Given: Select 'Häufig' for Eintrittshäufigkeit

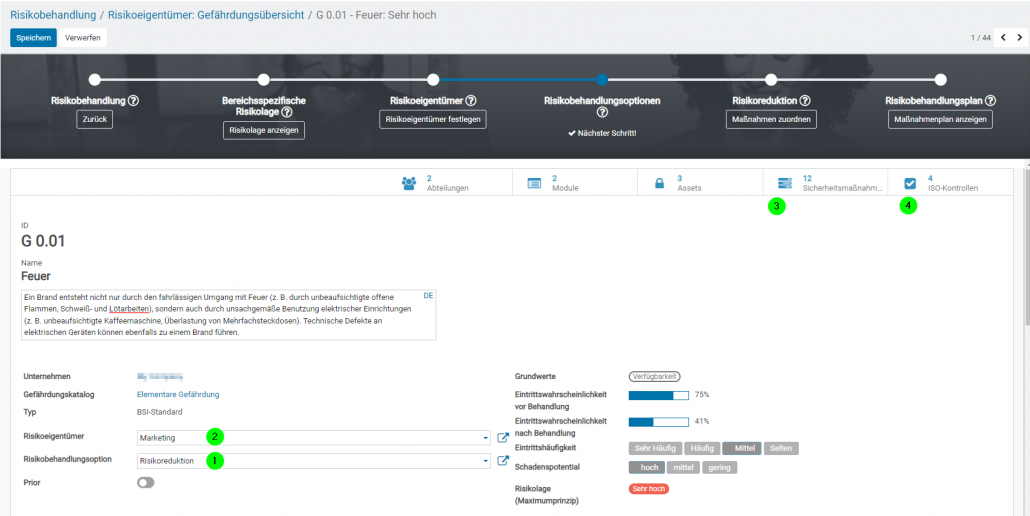Looking at the screenshot, I should pos(703,449).
